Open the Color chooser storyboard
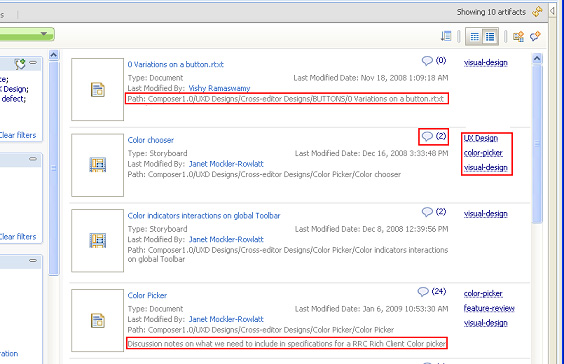Image resolution: width=564 pixels, height=364 pixels. (x=151, y=140)
